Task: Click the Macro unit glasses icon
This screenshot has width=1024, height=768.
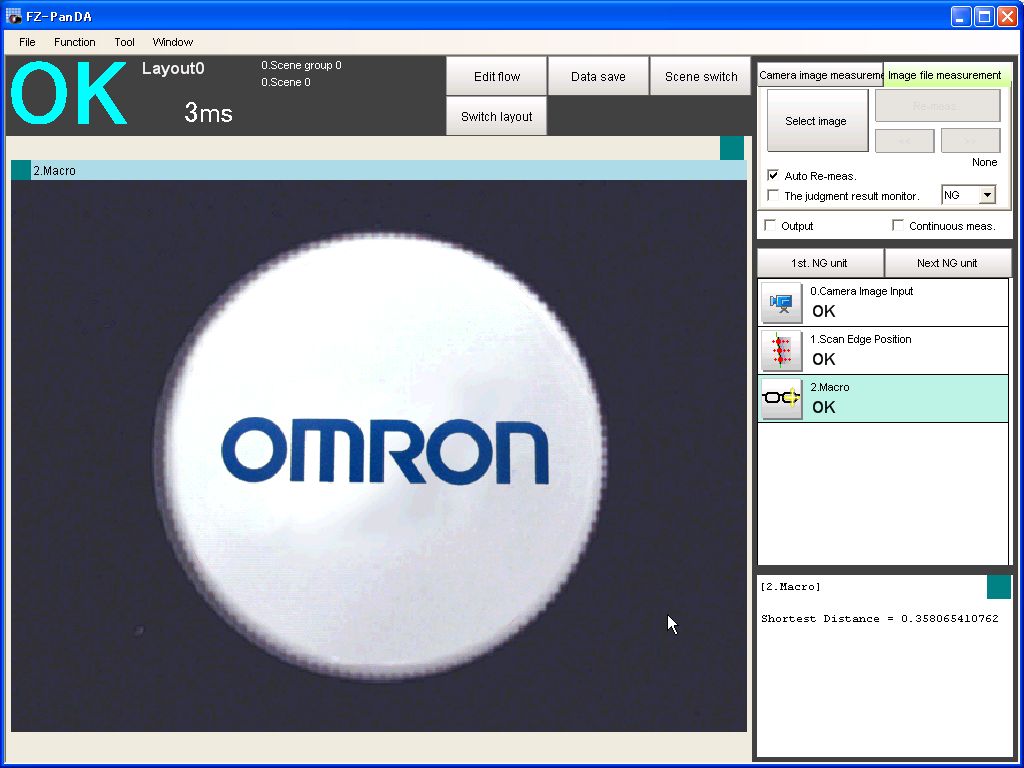Action: click(781, 398)
